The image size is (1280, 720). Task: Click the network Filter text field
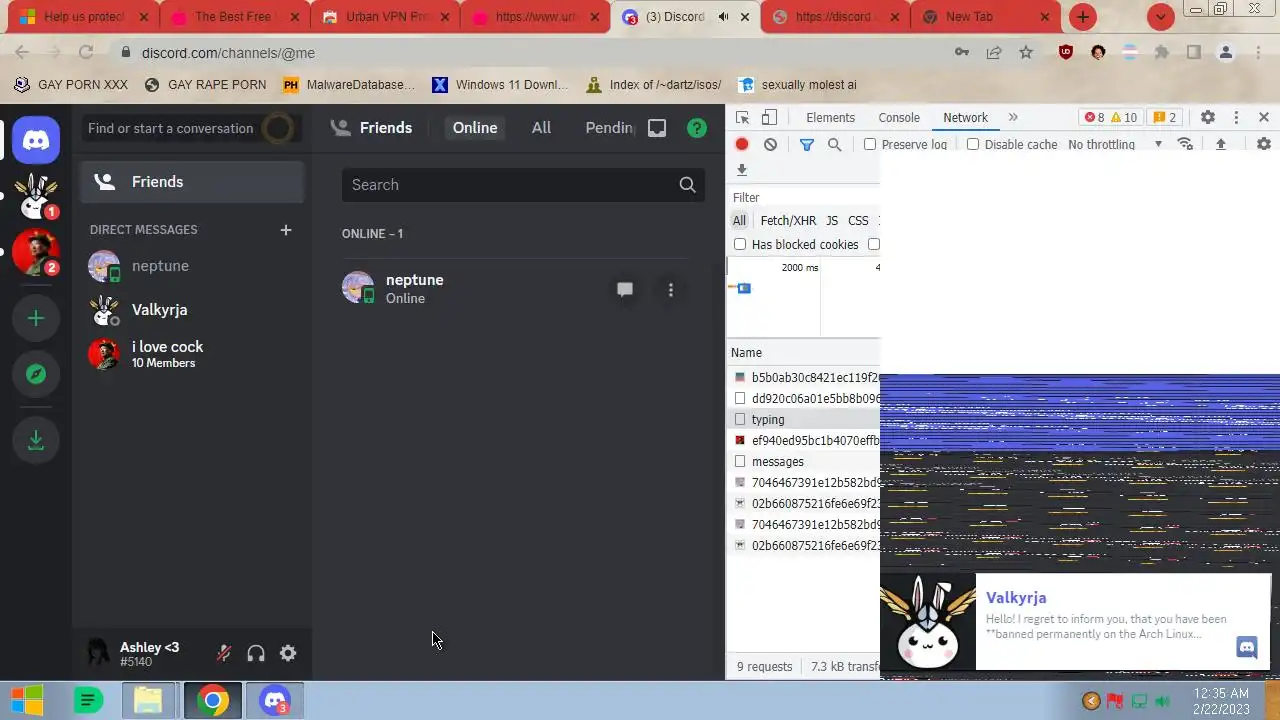(x=804, y=198)
